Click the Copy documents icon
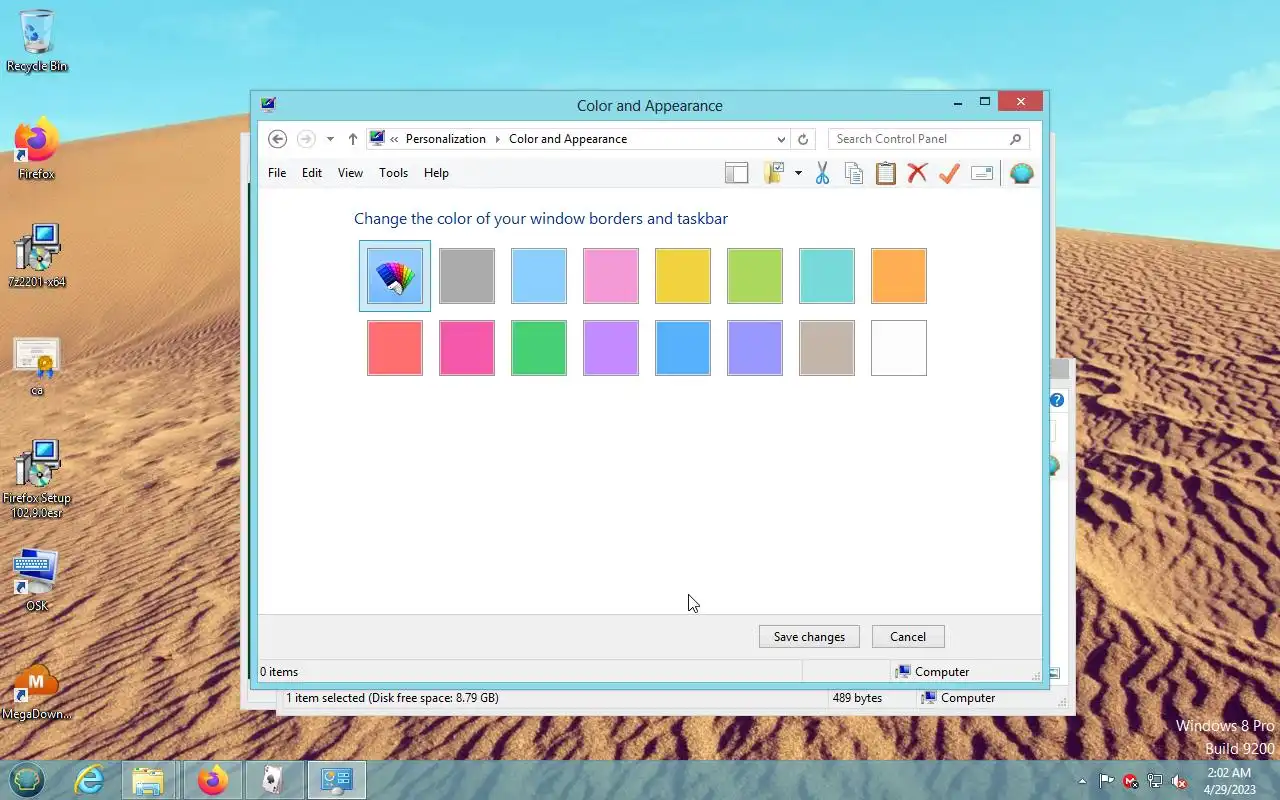This screenshot has height=800, width=1280. coord(854,173)
